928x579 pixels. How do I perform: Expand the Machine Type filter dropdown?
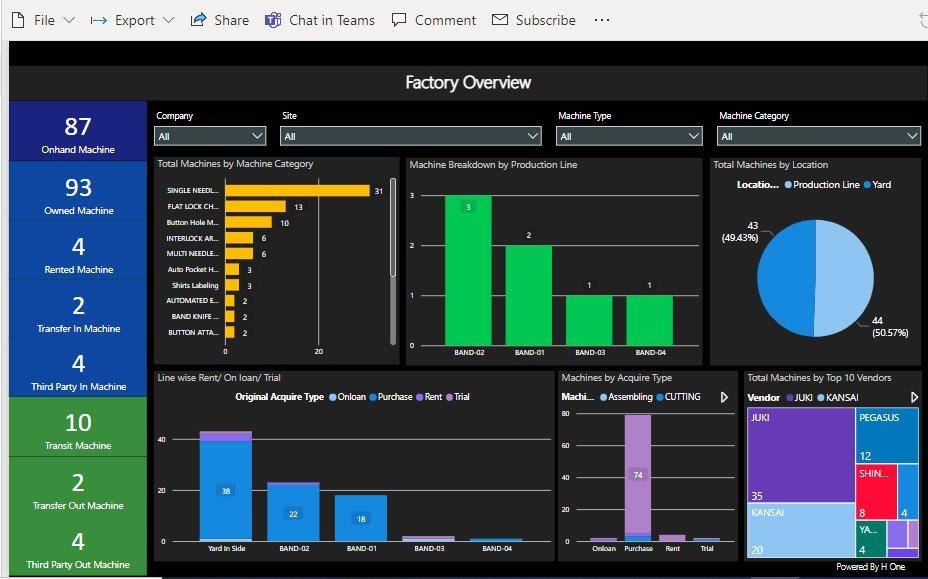[696, 135]
